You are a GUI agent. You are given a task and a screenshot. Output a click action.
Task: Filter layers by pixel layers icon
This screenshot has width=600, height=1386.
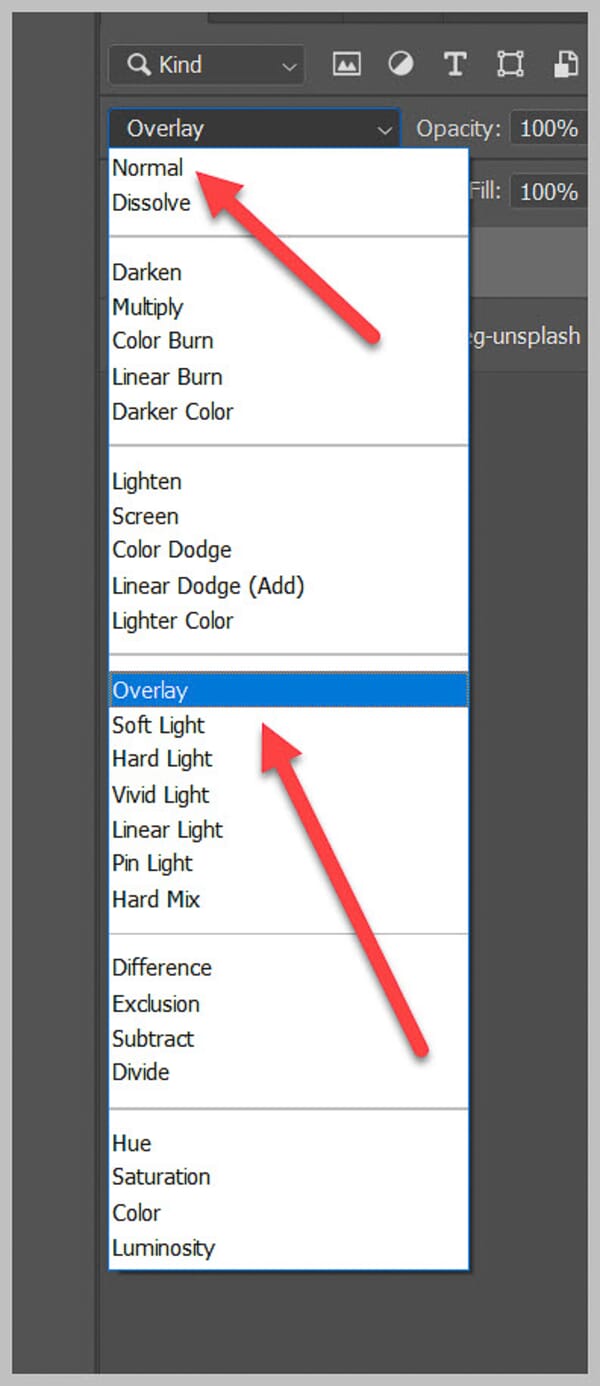coord(345,63)
